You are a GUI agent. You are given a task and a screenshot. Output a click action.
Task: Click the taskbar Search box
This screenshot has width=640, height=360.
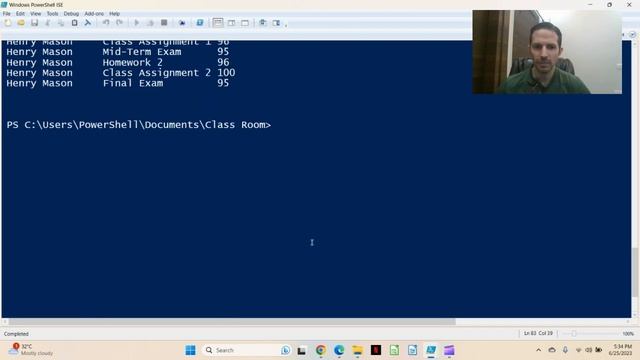click(247, 350)
